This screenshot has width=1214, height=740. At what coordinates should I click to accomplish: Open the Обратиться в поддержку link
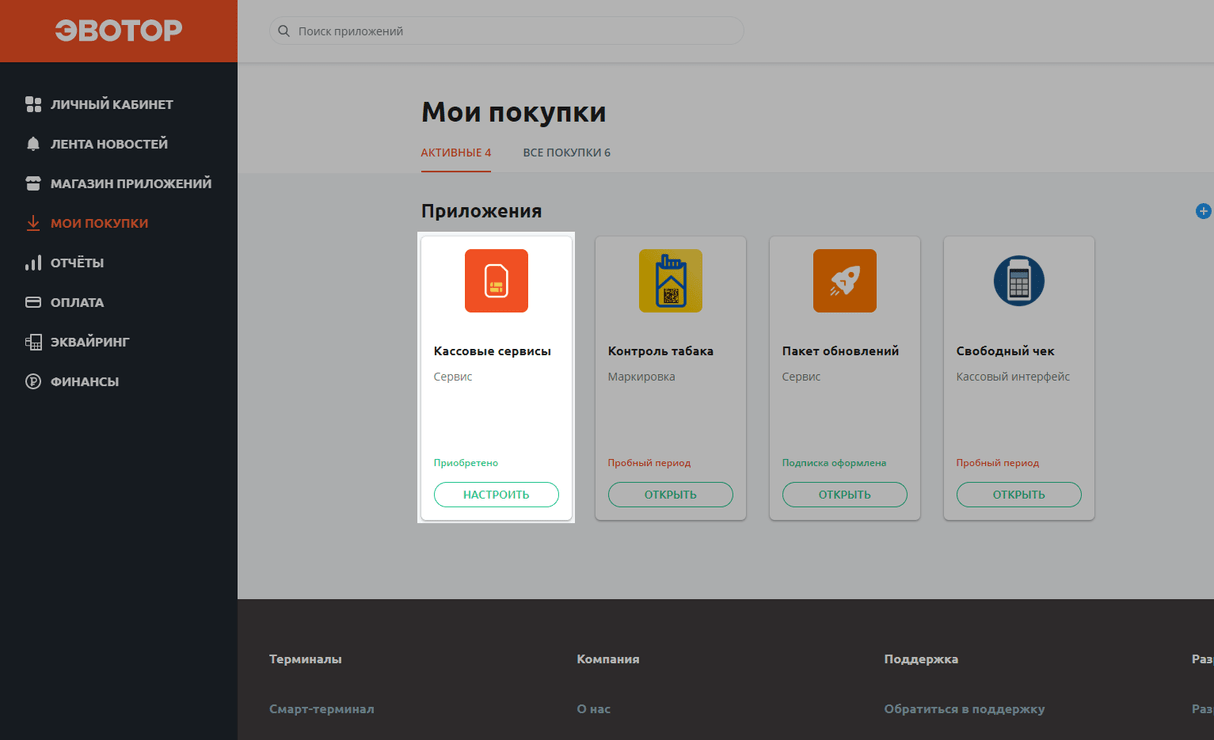click(x=964, y=709)
